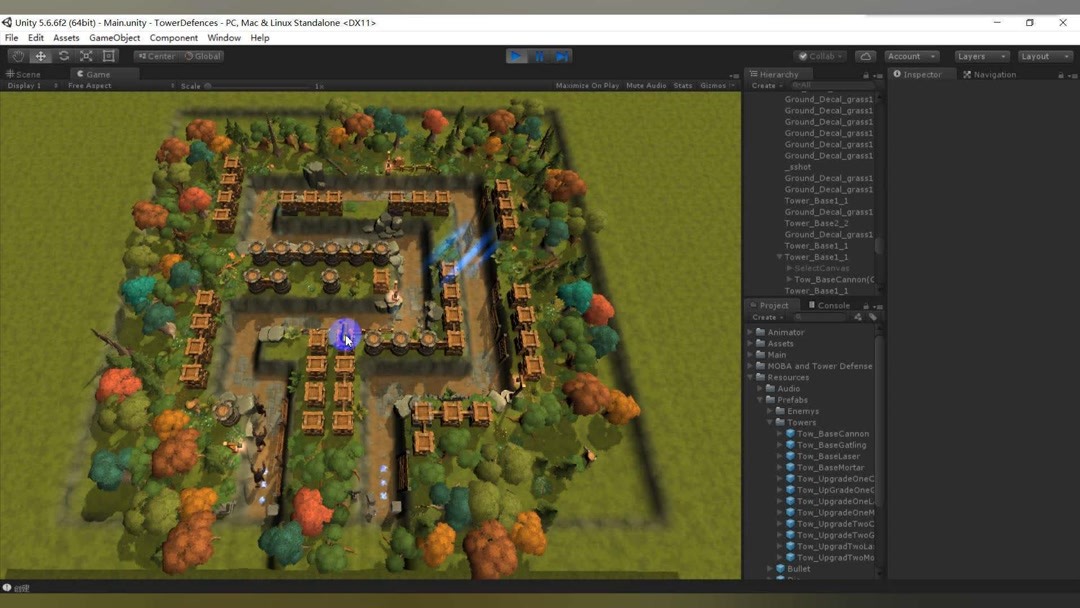1080x608 pixels.
Task: Select the Rect transform tool
Action: pyautogui.click(x=108, y=56)
